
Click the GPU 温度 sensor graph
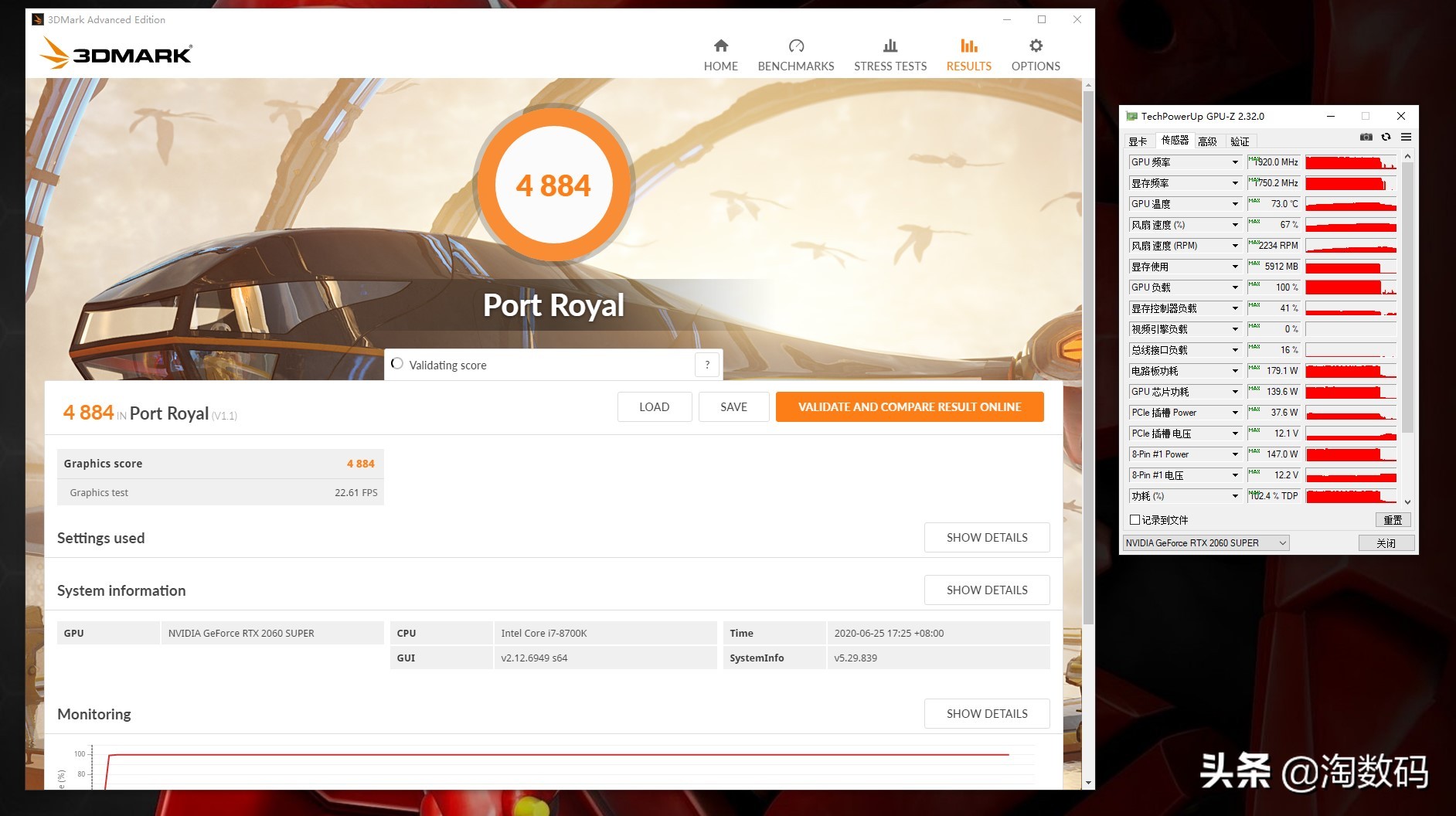coord(1351,204)
